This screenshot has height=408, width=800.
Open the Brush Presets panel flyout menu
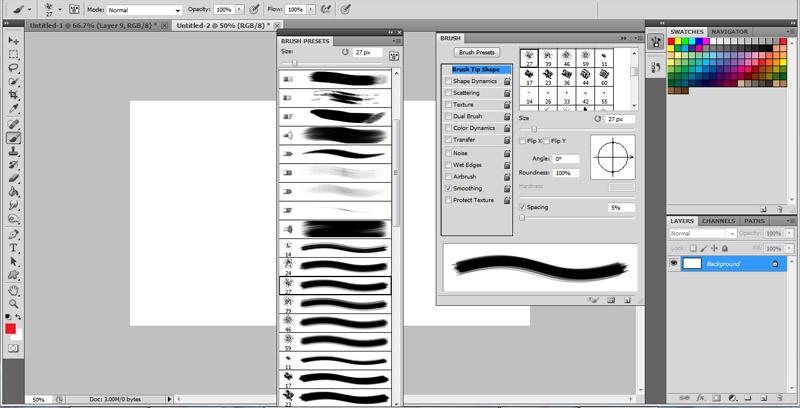coord(396,41)
